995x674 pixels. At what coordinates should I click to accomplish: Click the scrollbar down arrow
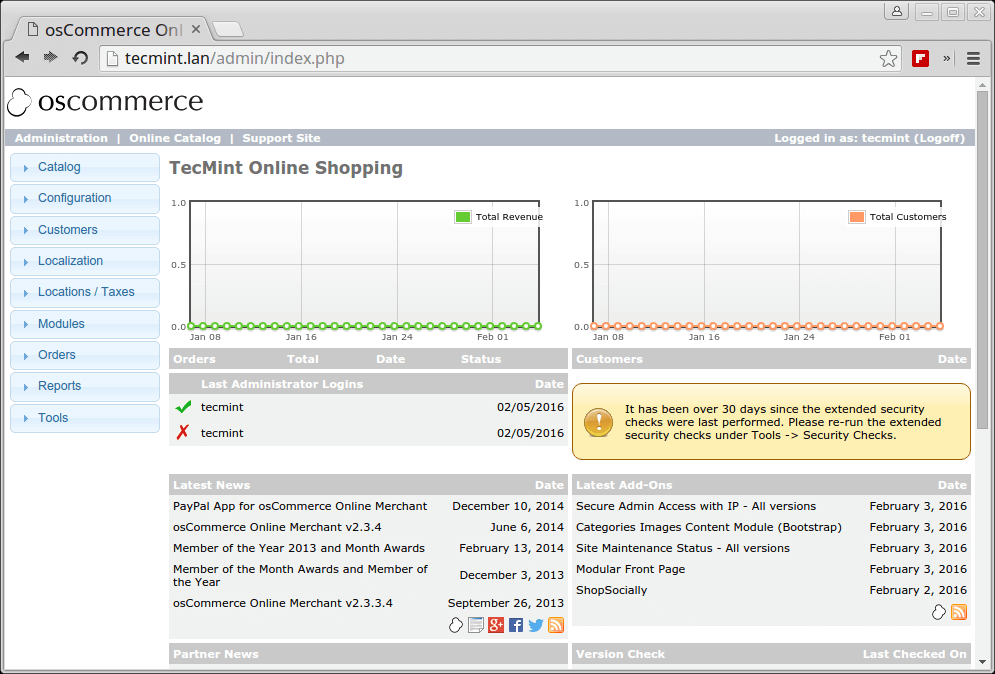point(982,662)
